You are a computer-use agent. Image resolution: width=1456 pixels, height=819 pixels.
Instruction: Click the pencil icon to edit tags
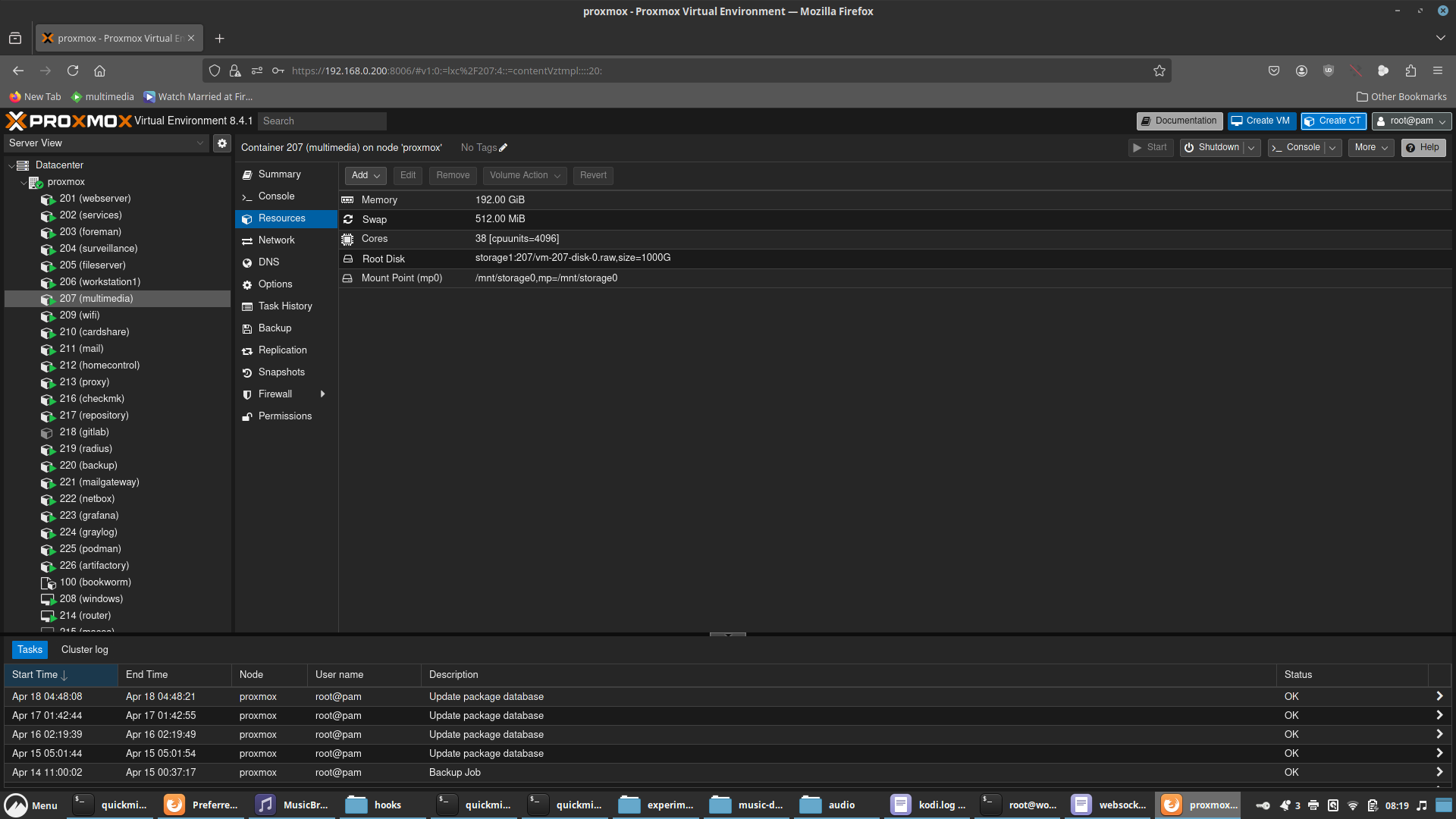(504, 148)
